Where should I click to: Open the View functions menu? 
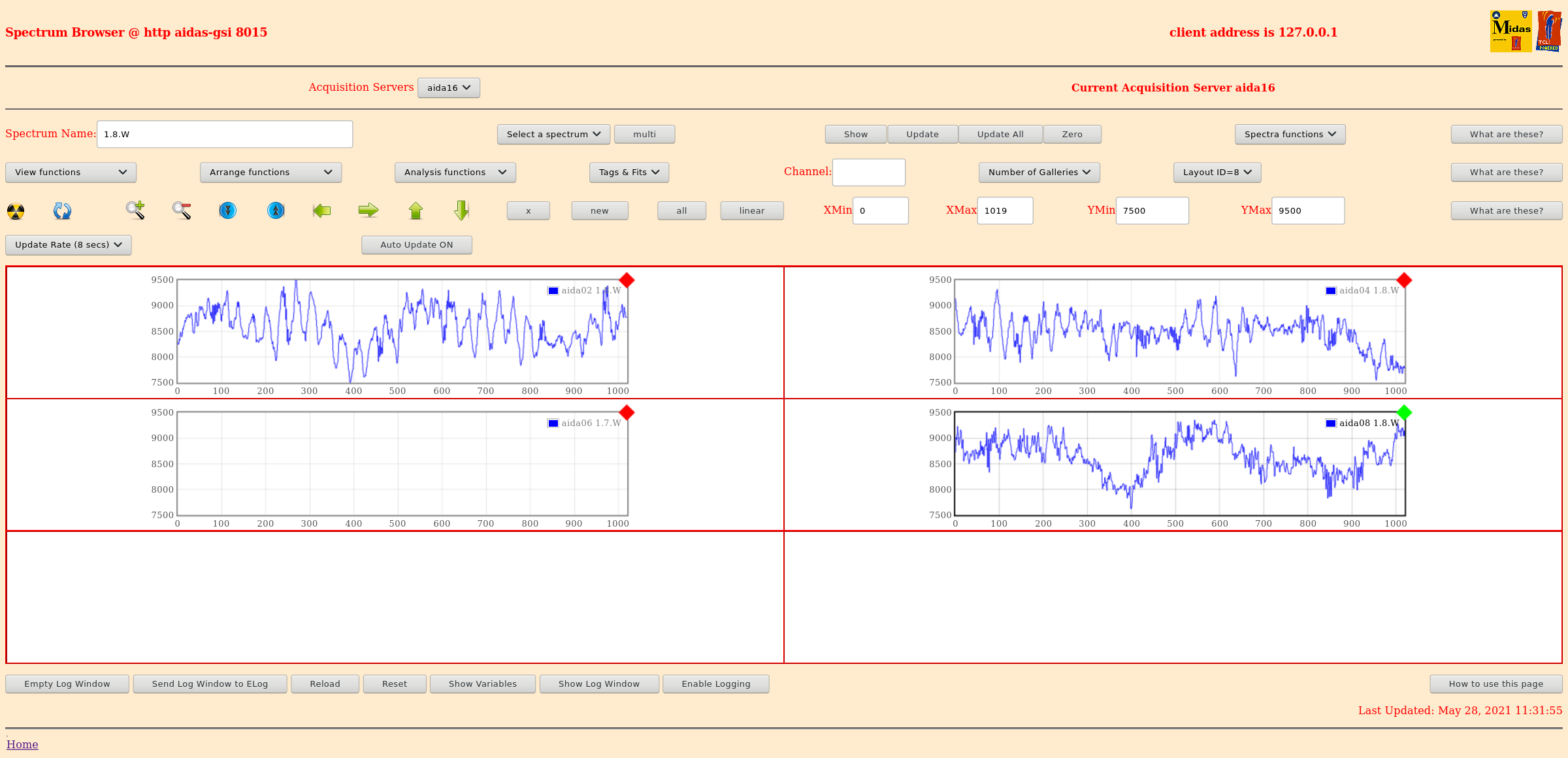coord(71,173)
